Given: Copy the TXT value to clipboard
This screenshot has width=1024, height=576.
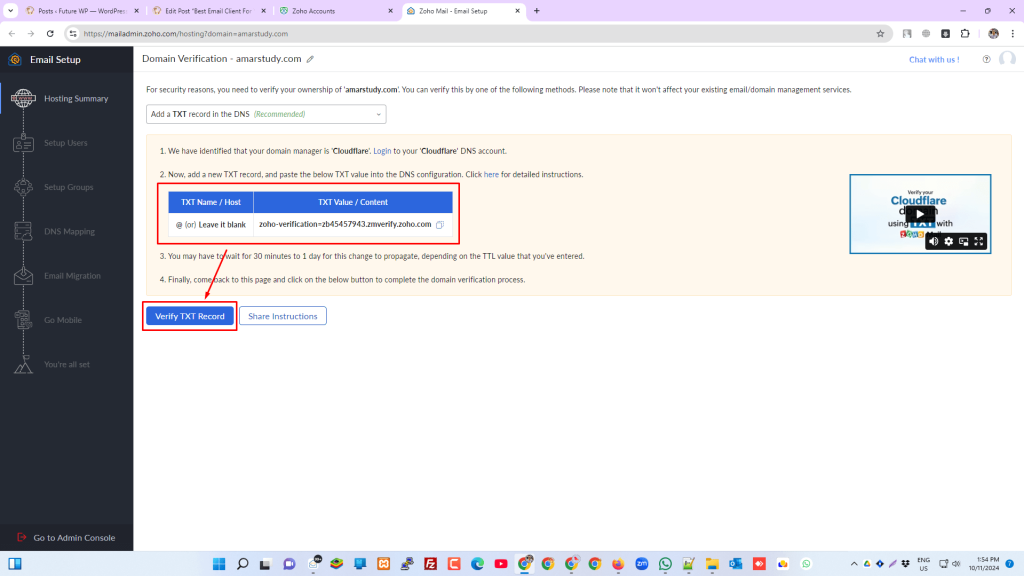Looking at the screenshot, I should pyautogui.click(x=440, y=225).
